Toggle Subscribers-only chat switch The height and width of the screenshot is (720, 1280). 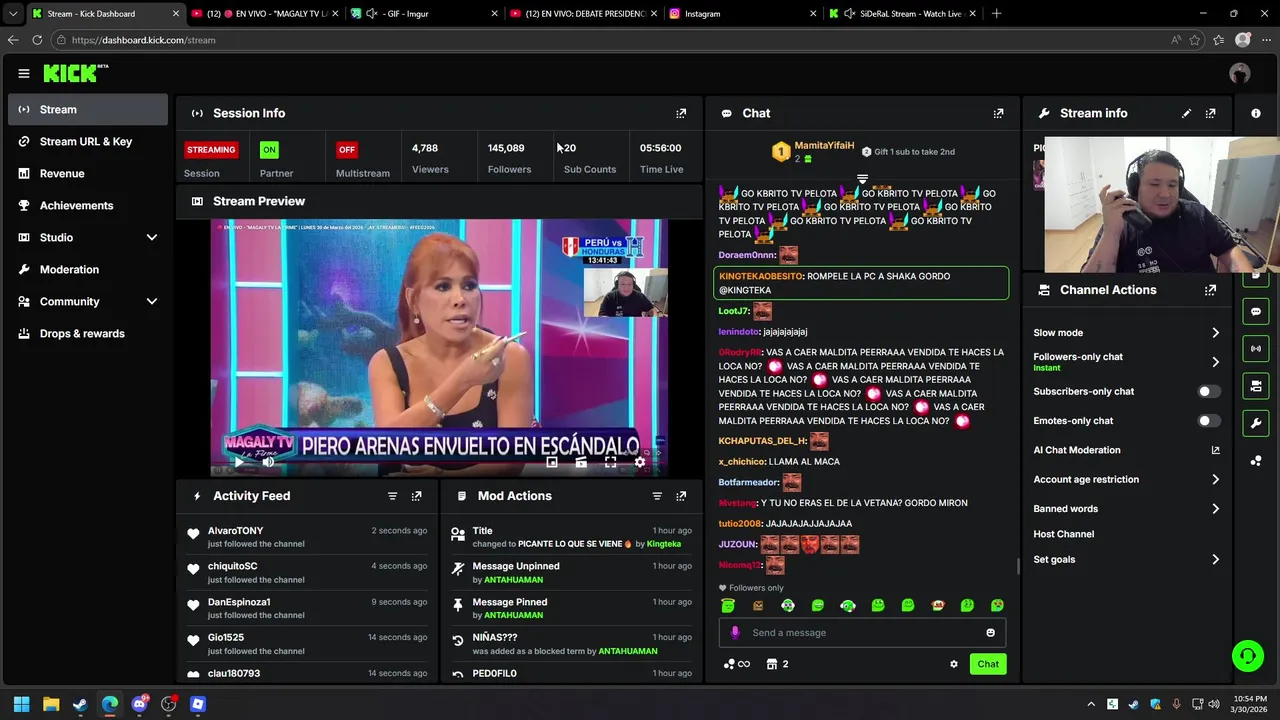(x=1209, y=392)
